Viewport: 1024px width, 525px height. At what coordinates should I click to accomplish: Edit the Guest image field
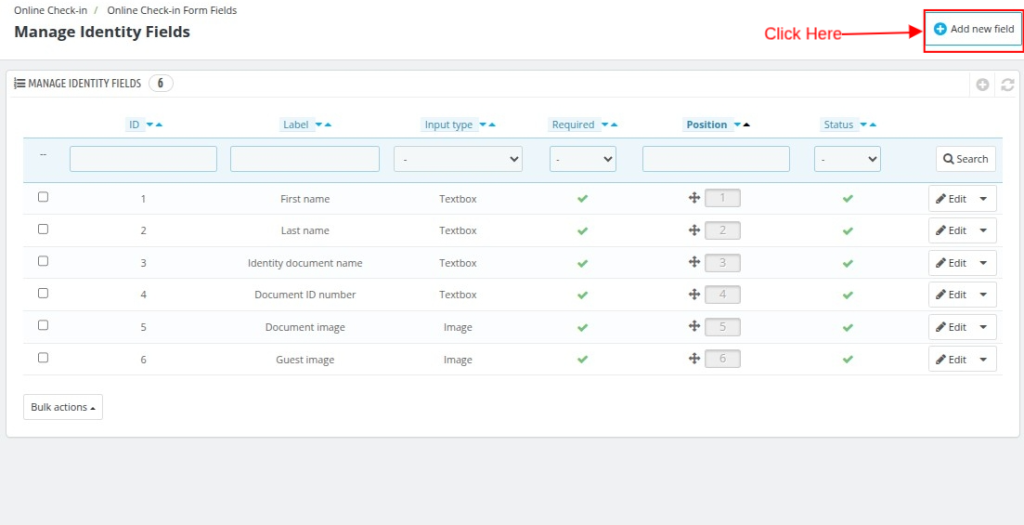click(x=951, y=359)
